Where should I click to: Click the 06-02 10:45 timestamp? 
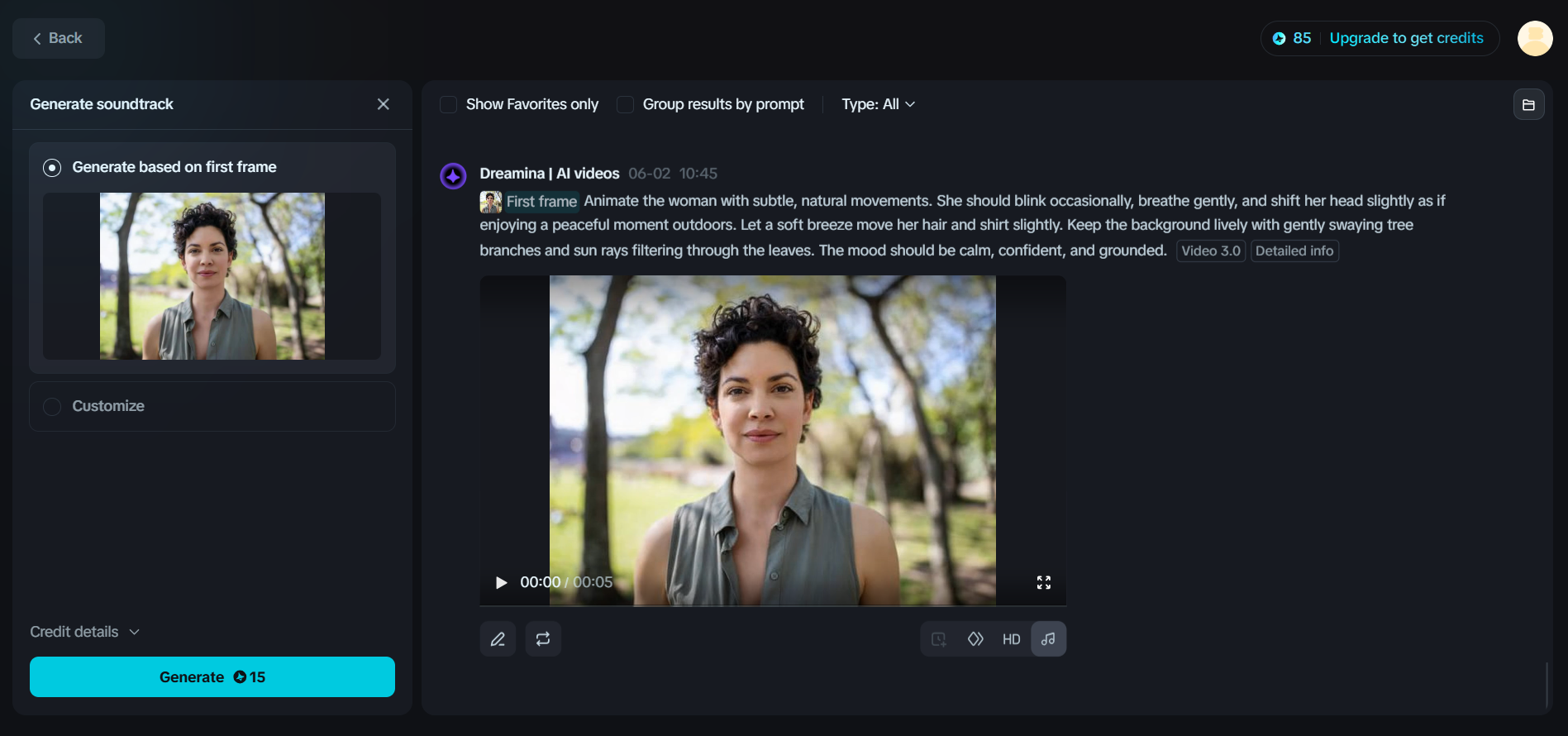(x=673, y=174)
